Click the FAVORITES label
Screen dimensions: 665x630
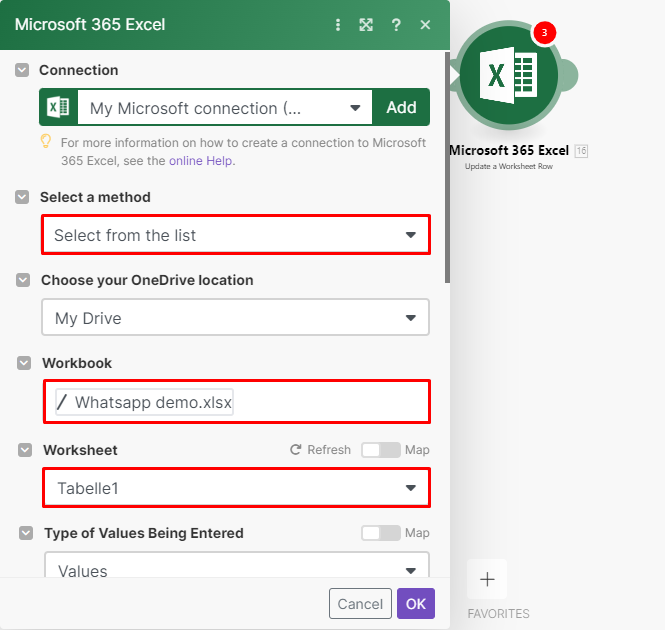[x=498, y=613]
